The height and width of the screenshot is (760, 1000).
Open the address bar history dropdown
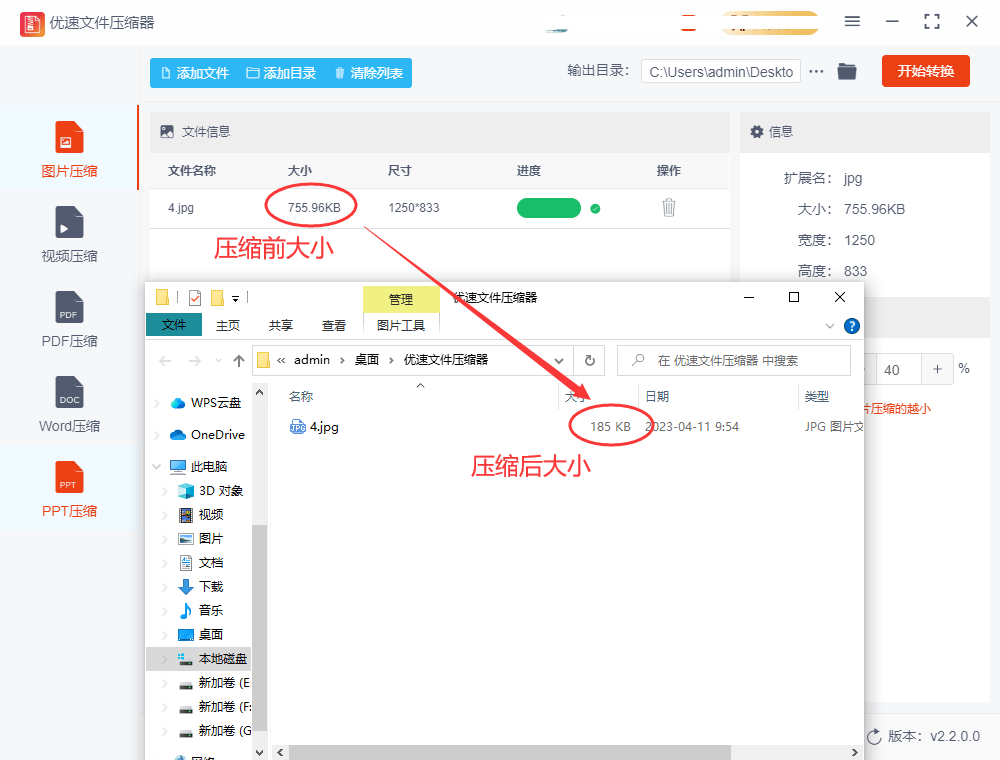pyautogui.click(x=559, y=361)
